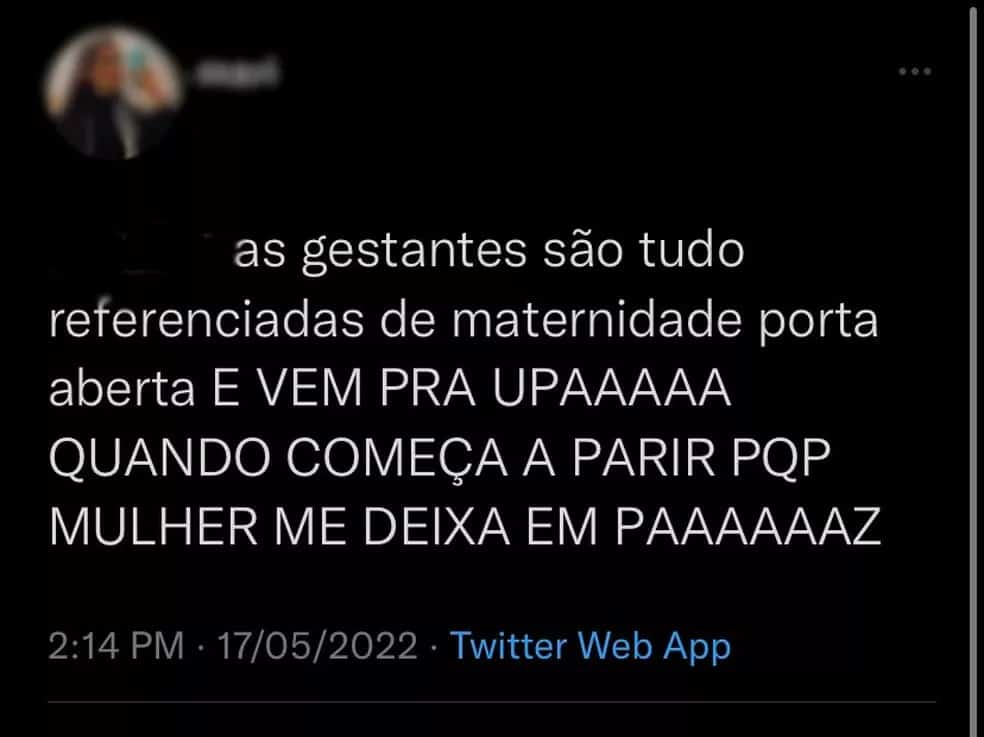
Task: Click the 17/05/2022 tweet date
Action: pyautogui.click(x=318, y=645)
